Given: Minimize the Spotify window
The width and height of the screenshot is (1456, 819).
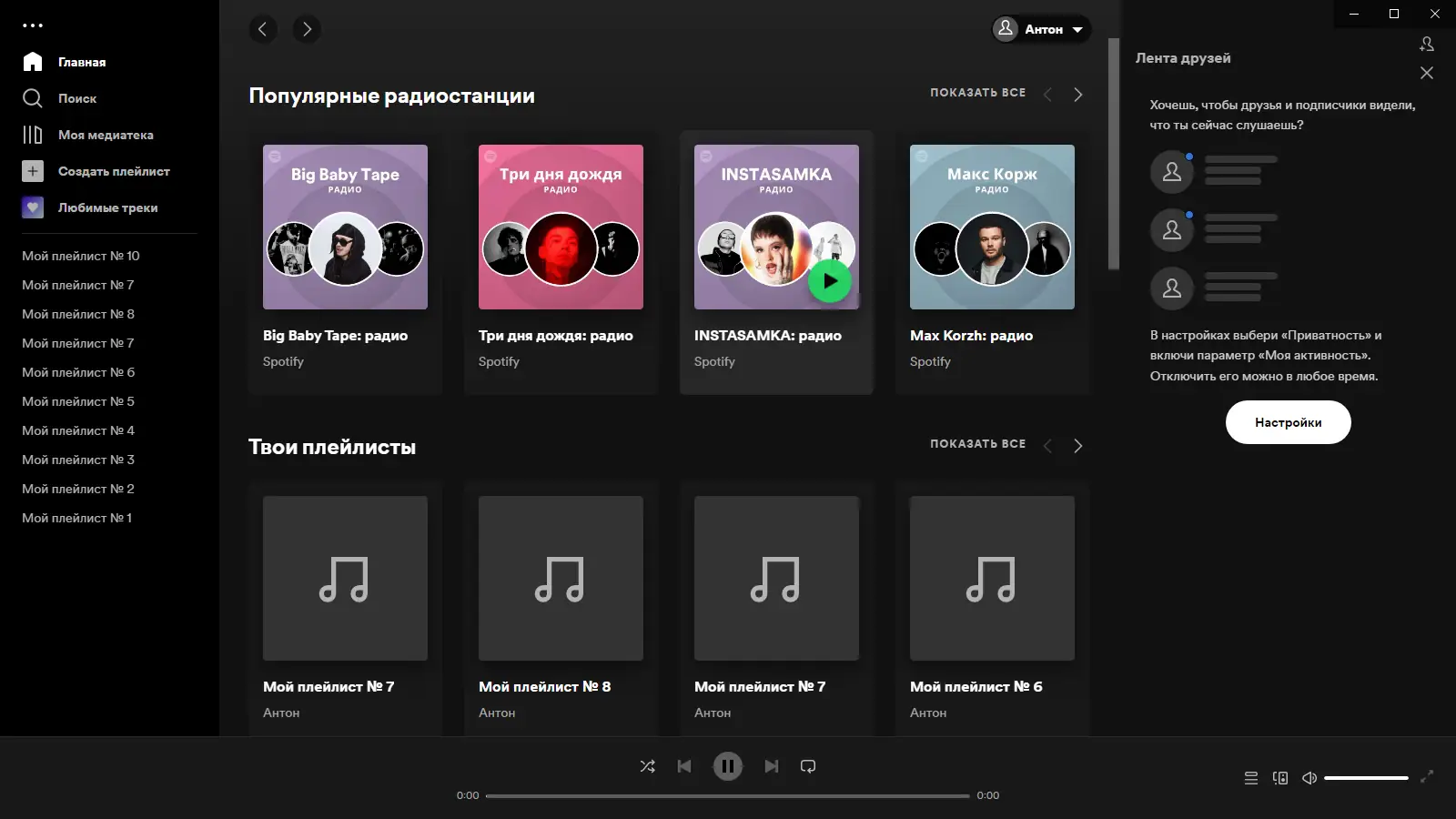Looking at the screenshot, I should click(x=1354, y=14).
